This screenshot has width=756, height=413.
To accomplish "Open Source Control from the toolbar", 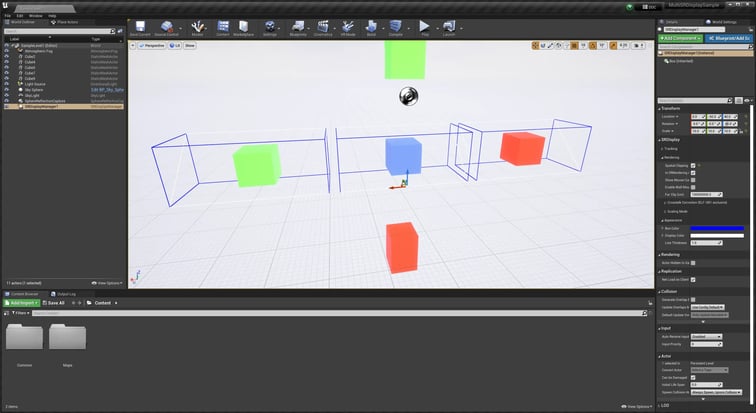I will pos(167,26).
